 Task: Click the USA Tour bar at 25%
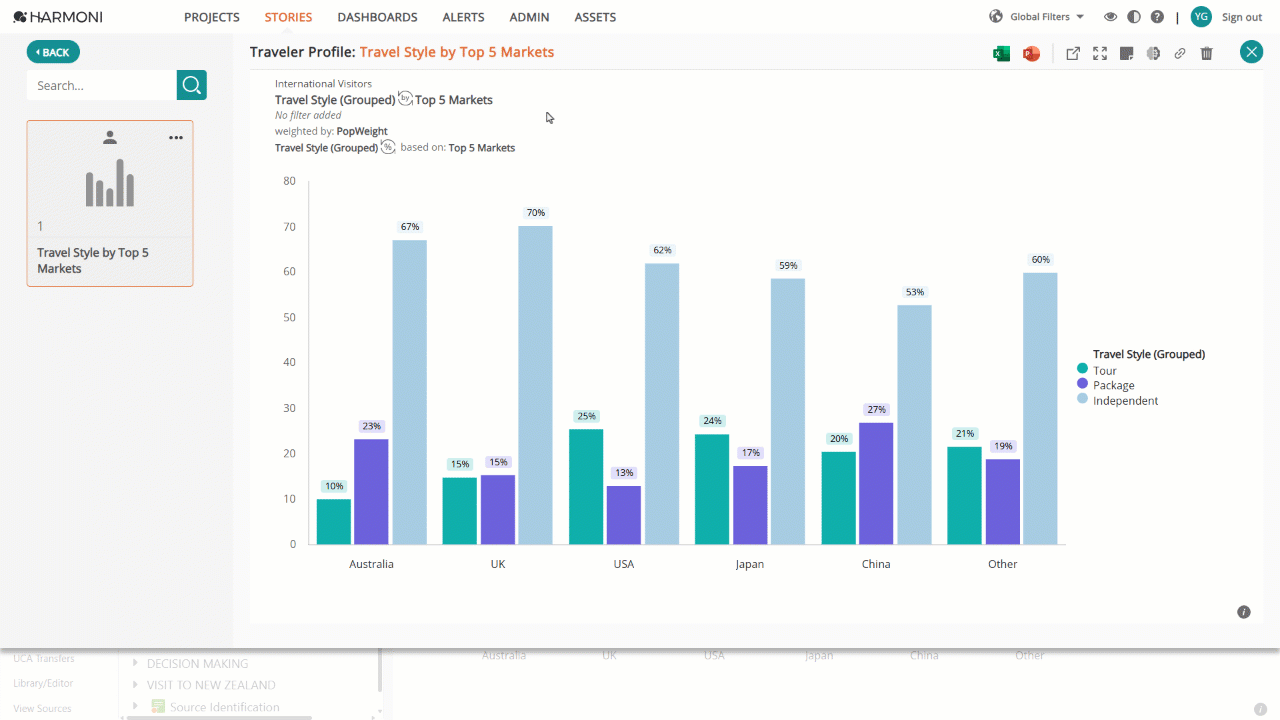pos(586,487)
